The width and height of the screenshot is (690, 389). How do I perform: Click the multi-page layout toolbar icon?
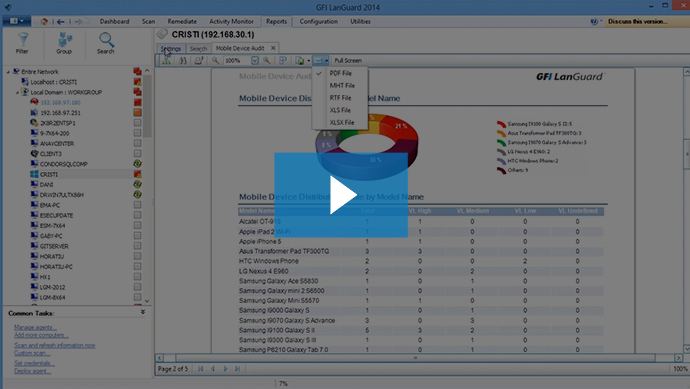click(283, 61)
